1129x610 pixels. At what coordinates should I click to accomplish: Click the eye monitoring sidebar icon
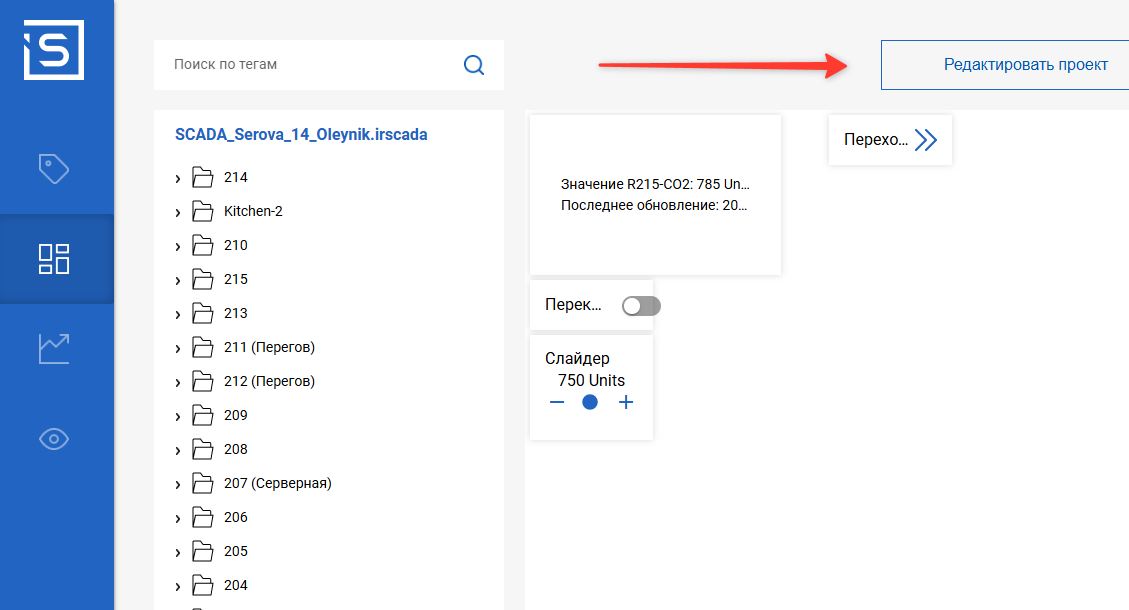[x=54, y=439]
